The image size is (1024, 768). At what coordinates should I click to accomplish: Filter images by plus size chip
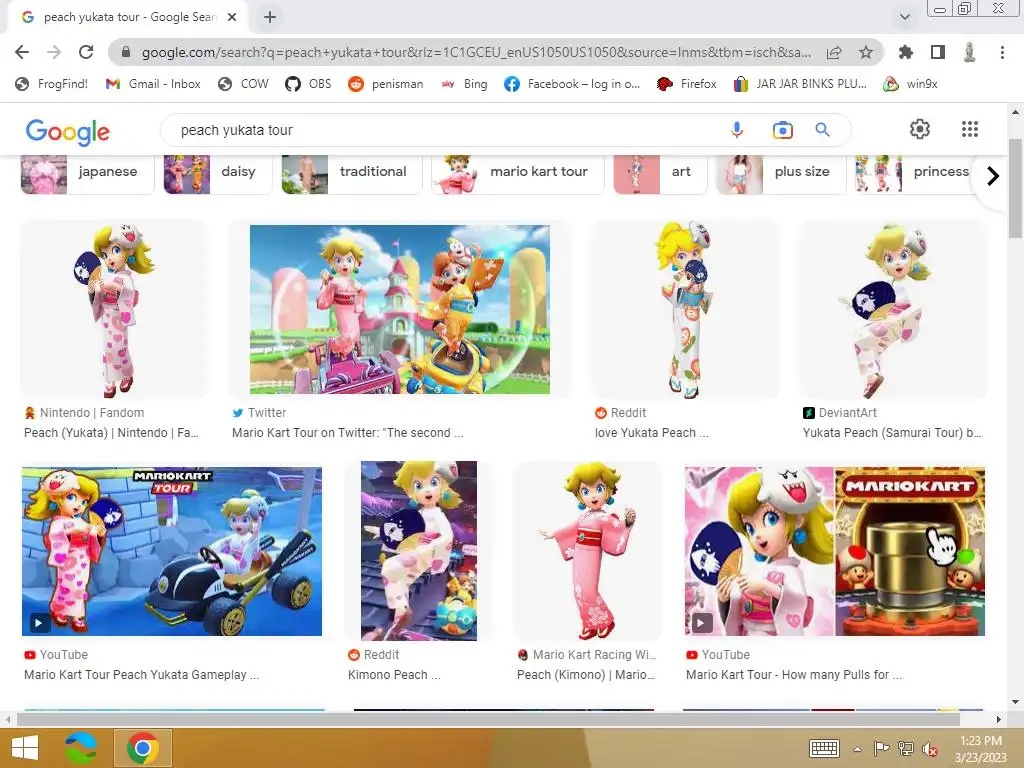pos(781,174)
